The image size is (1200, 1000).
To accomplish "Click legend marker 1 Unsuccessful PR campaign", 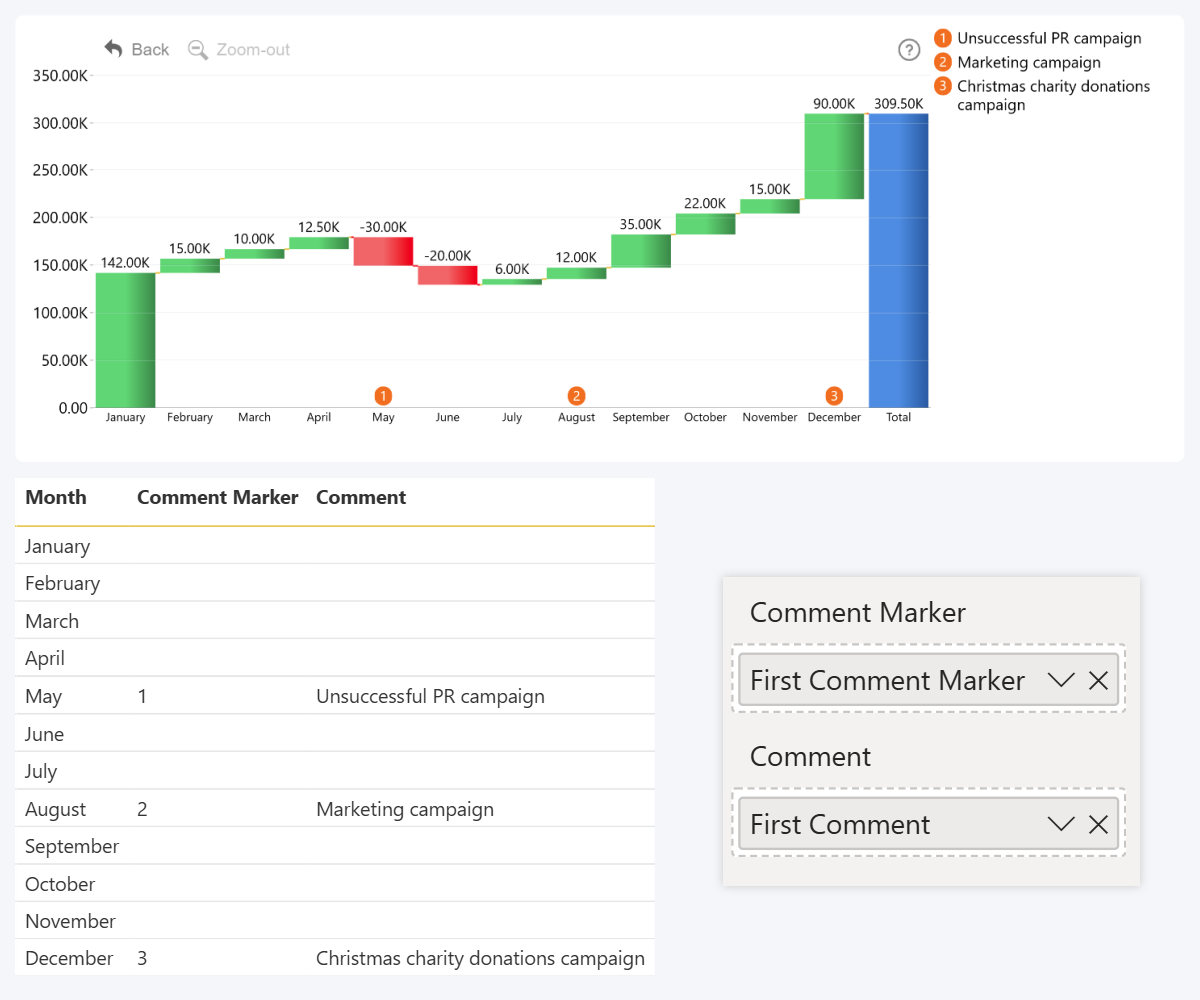I will pyautogui.click(x=942, y=39).
